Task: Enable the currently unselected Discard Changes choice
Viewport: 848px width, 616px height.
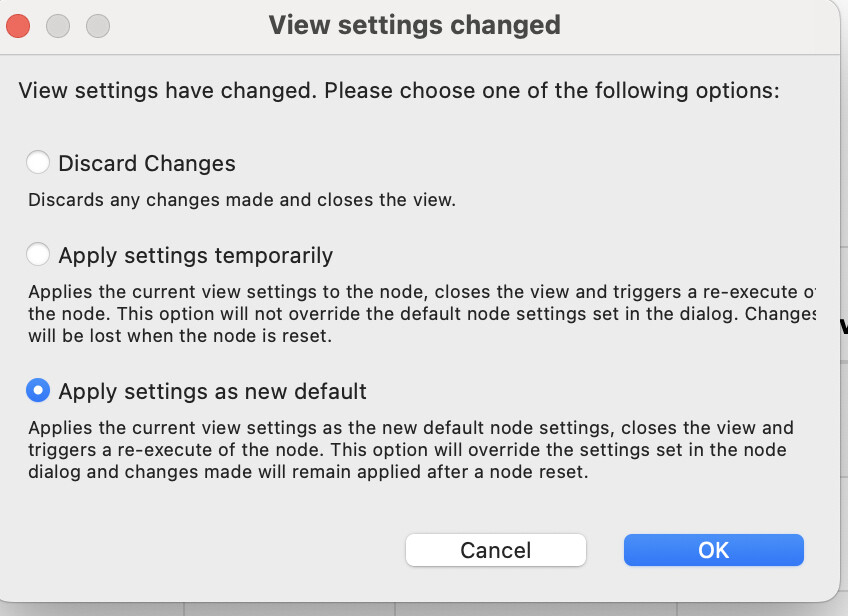Action: 37,162
